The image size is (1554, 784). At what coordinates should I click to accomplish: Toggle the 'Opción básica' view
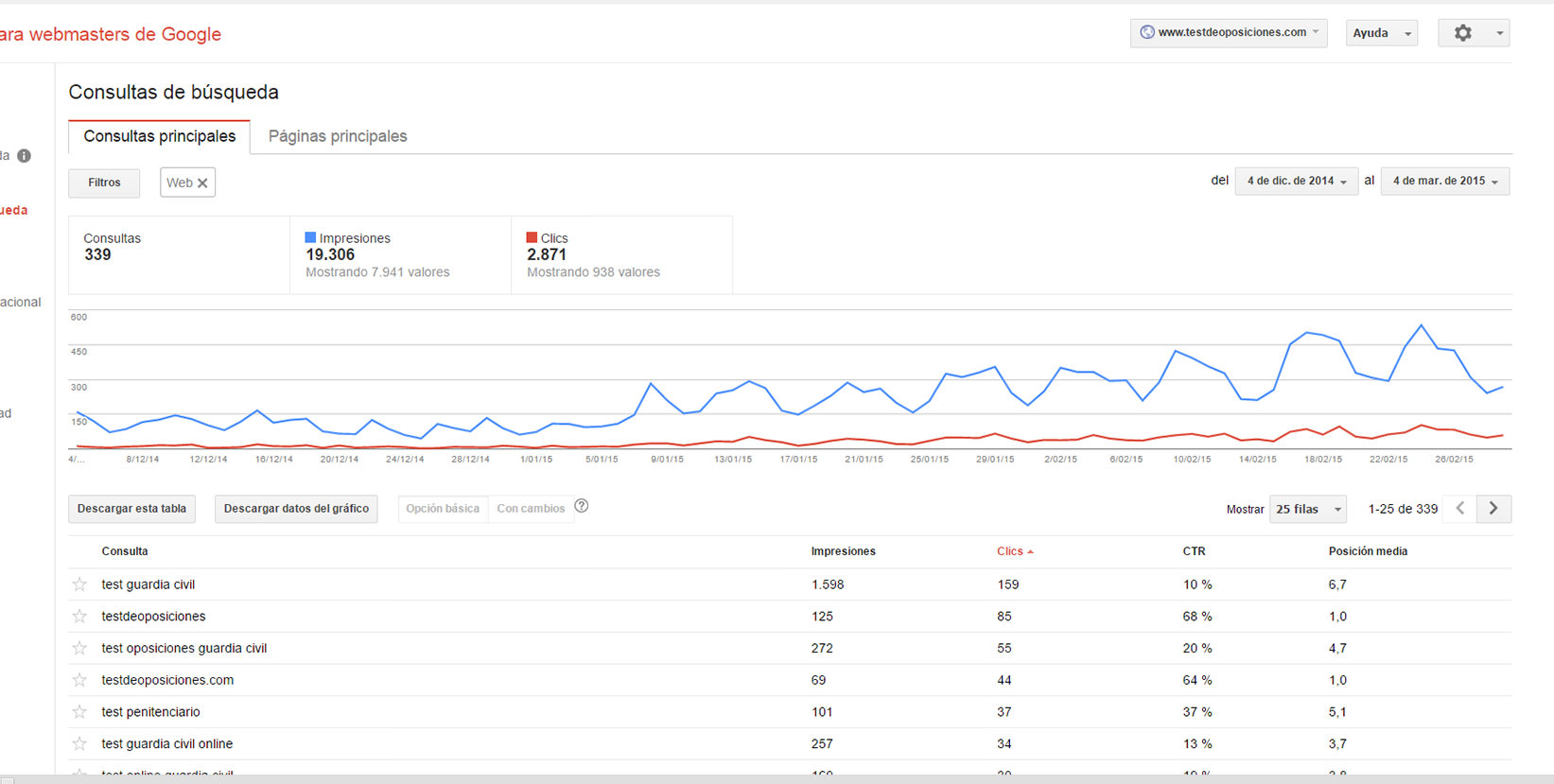[x=443, y=509]
